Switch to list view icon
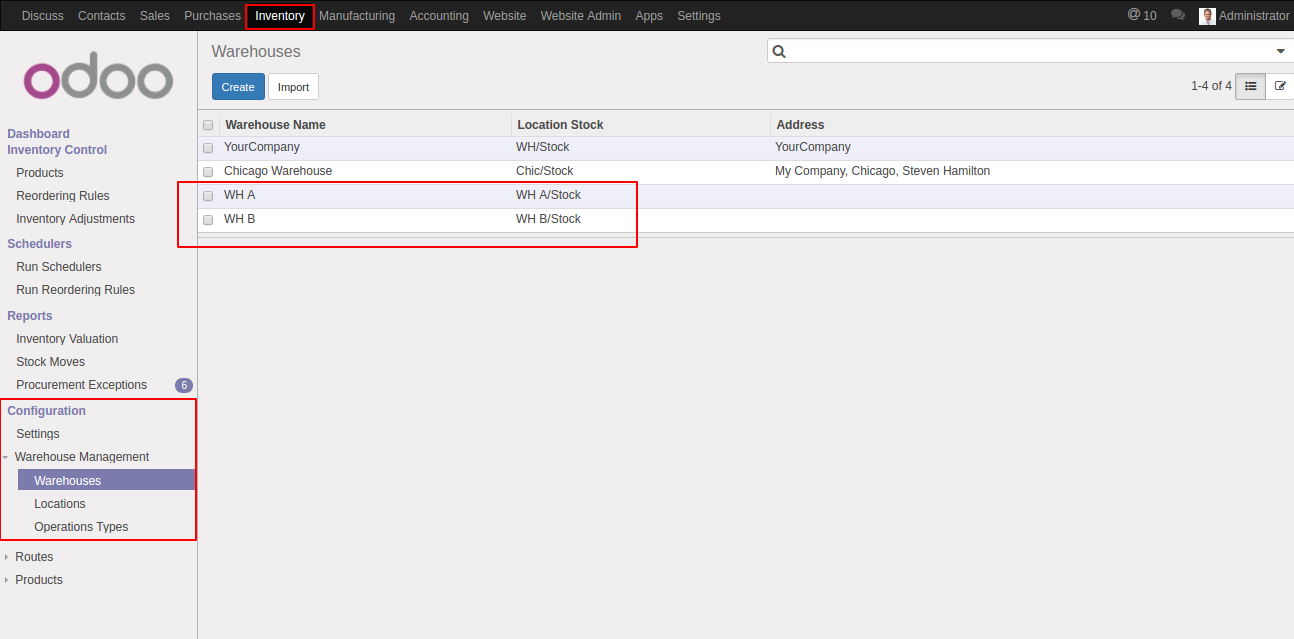The height and width of the screenshot is (639, 1294). (1250, 86)
